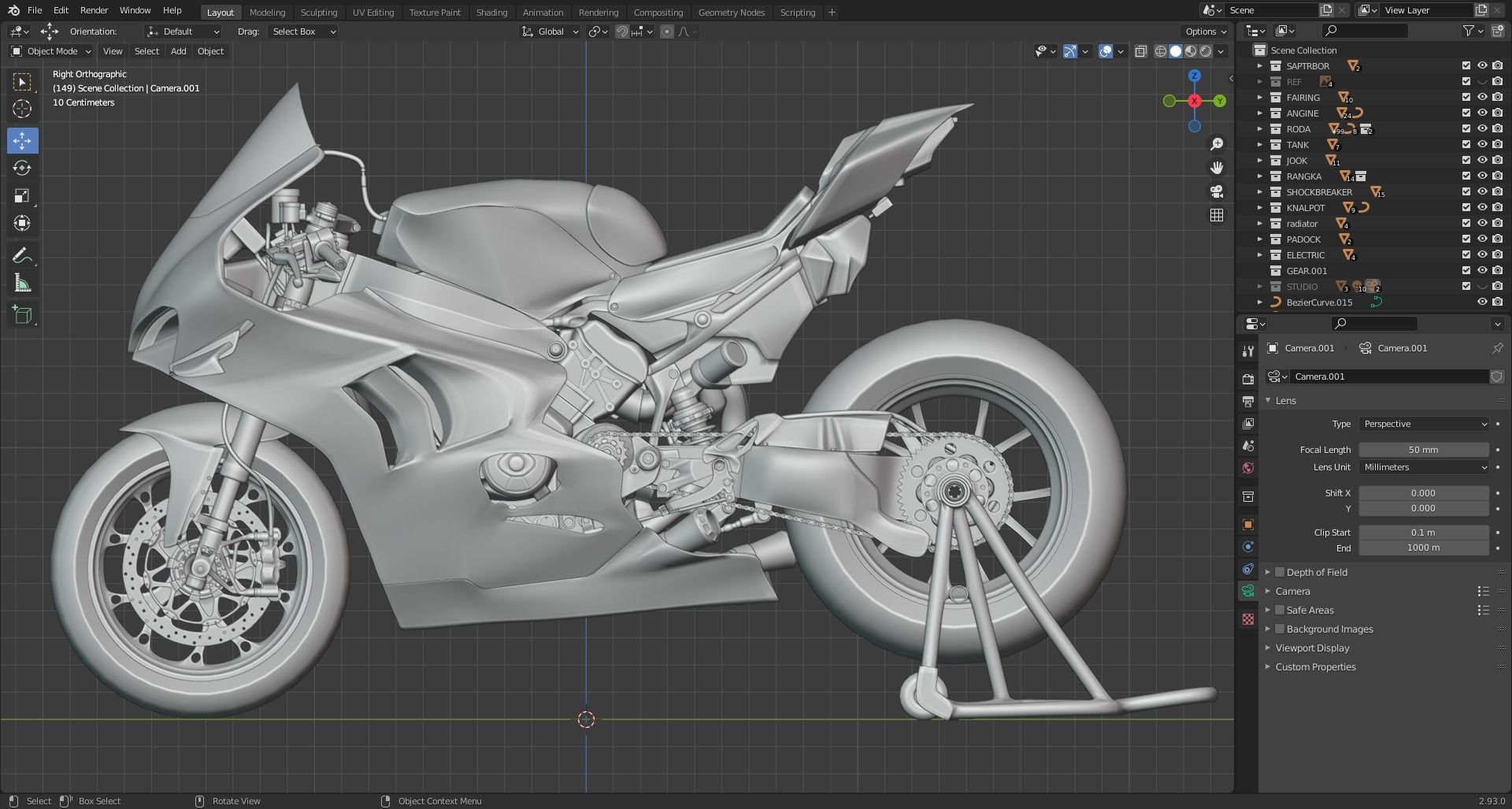Image resolution: width=1512 pixels, height=809 pixels.
Task: Select the Cursor tool in the toolbar
Action: pyautogui.click(x=22, y=109)
